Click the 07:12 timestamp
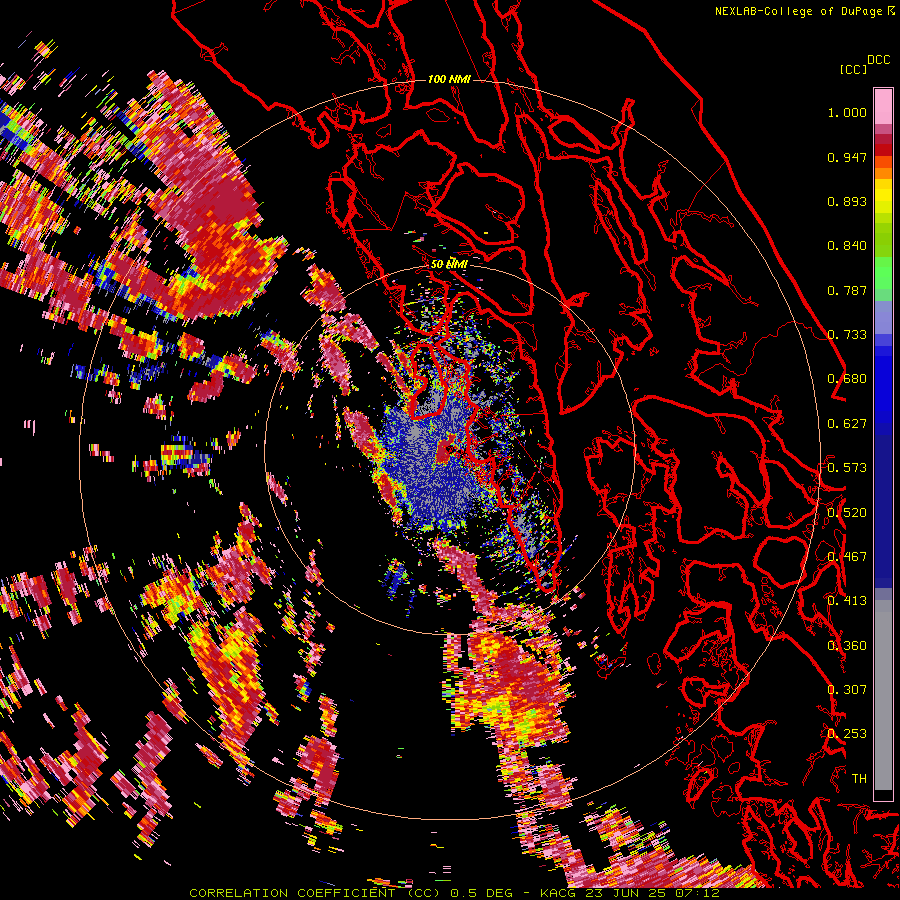The width and height of the screenshot is (900, 900). click(x=697, y=893)
